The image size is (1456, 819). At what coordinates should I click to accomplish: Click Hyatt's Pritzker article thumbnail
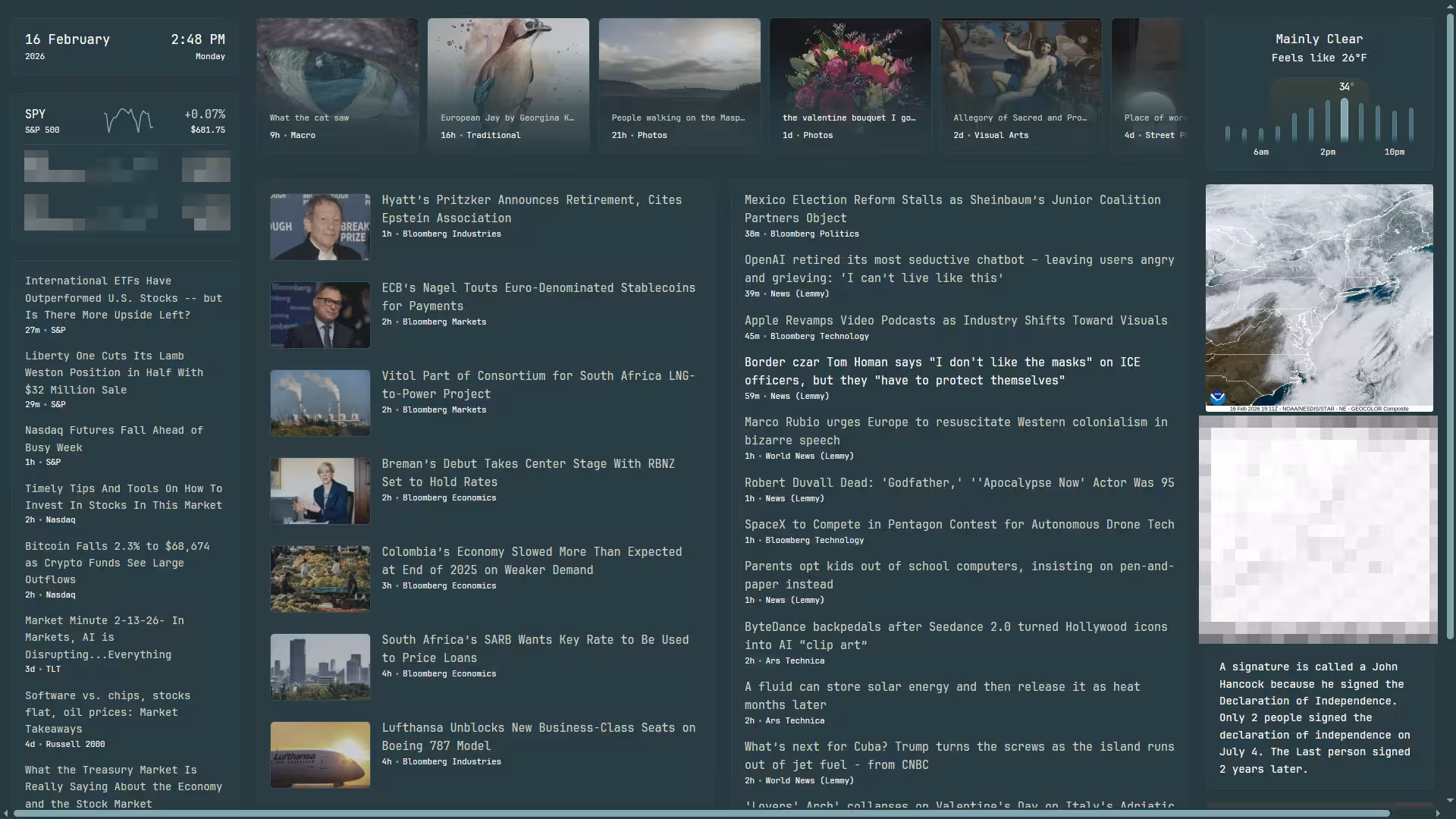320,227
